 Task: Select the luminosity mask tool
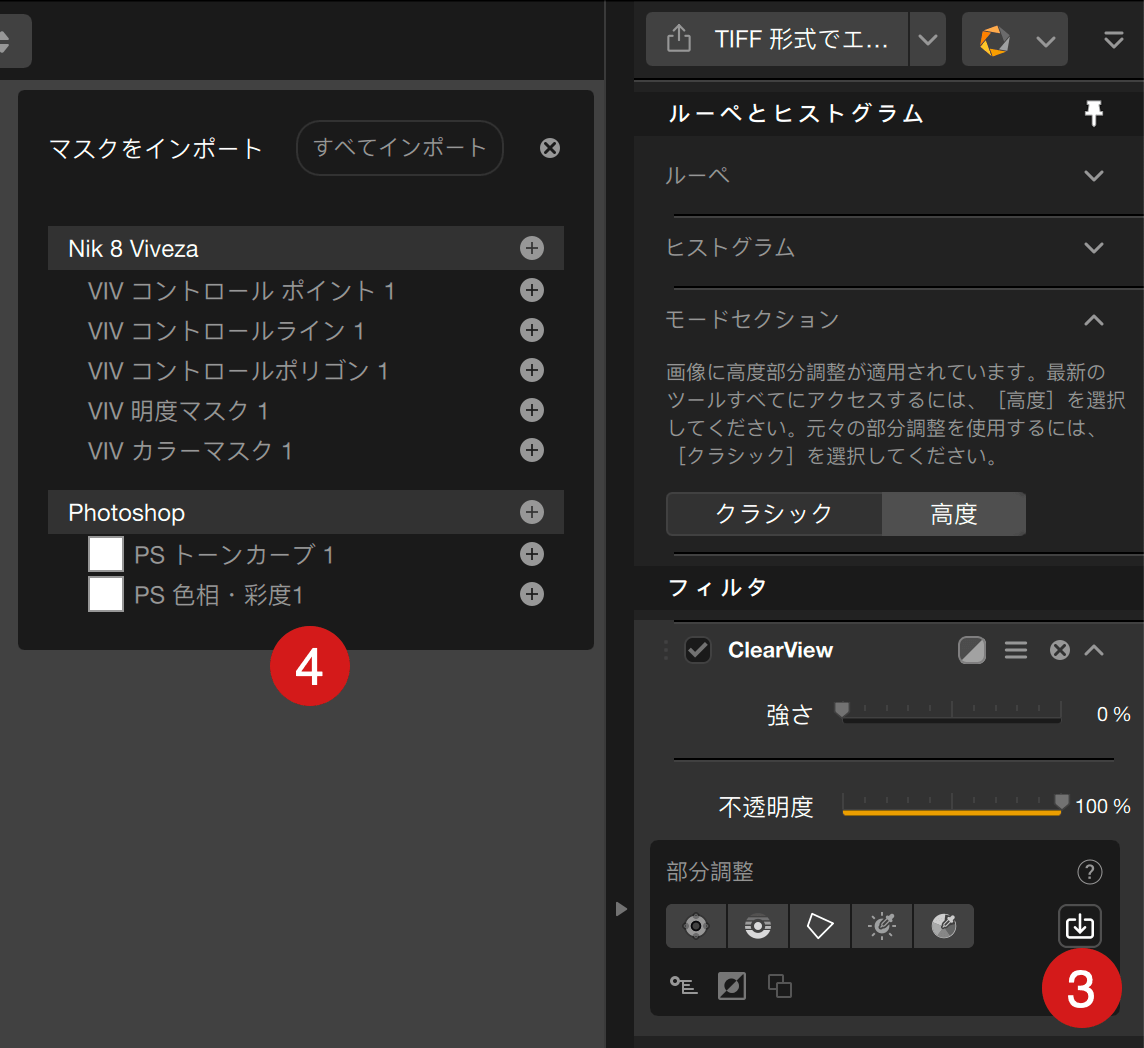coord(882,926)
